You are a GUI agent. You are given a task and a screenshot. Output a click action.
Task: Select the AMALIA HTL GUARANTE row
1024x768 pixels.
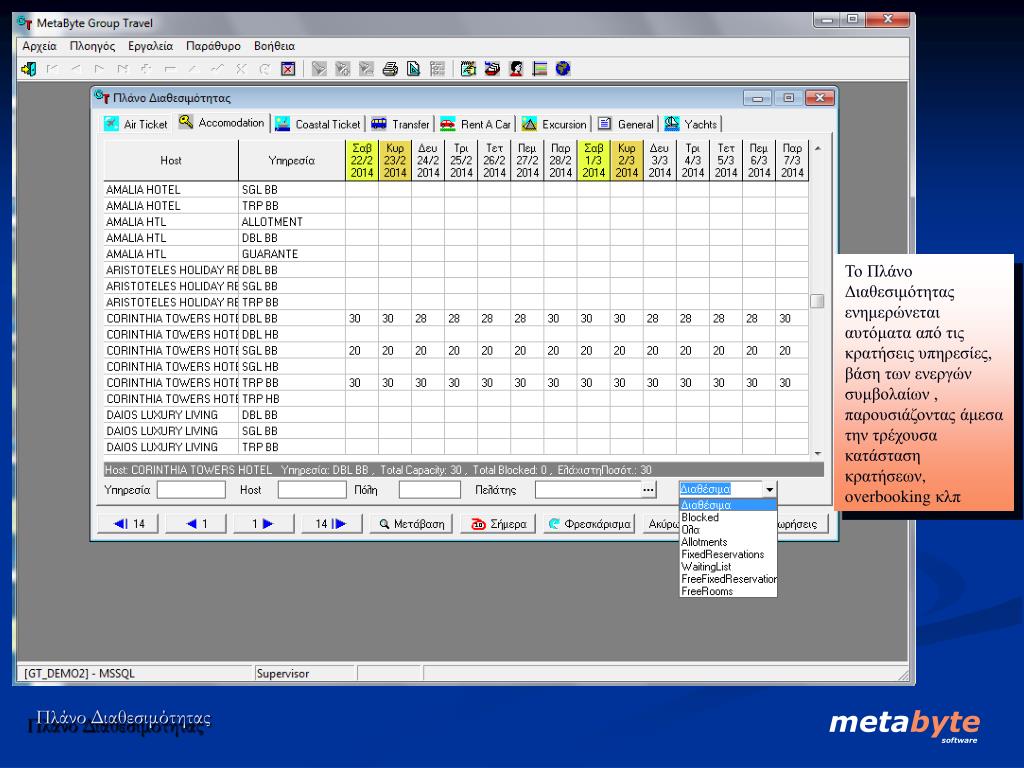click(456, 254)
